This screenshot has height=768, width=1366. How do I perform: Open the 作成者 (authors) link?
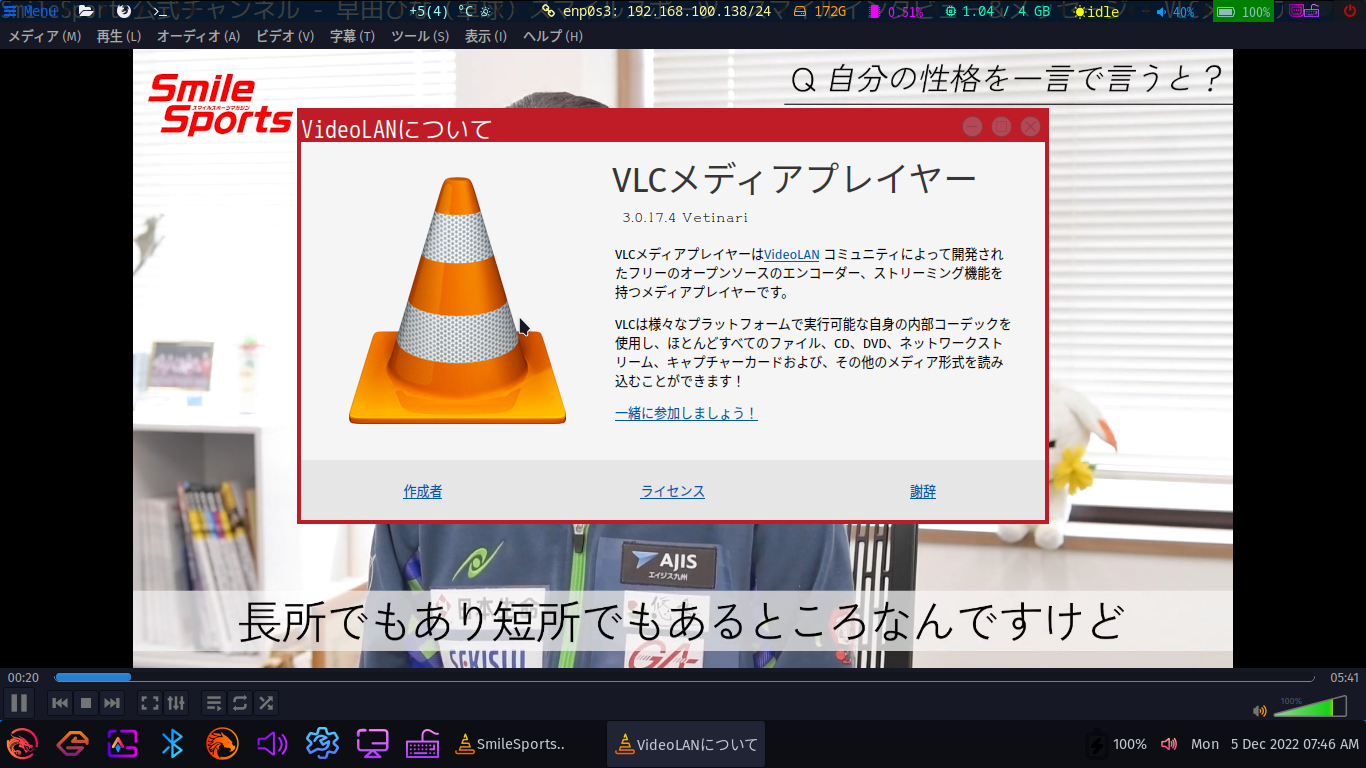coord(423,491)
